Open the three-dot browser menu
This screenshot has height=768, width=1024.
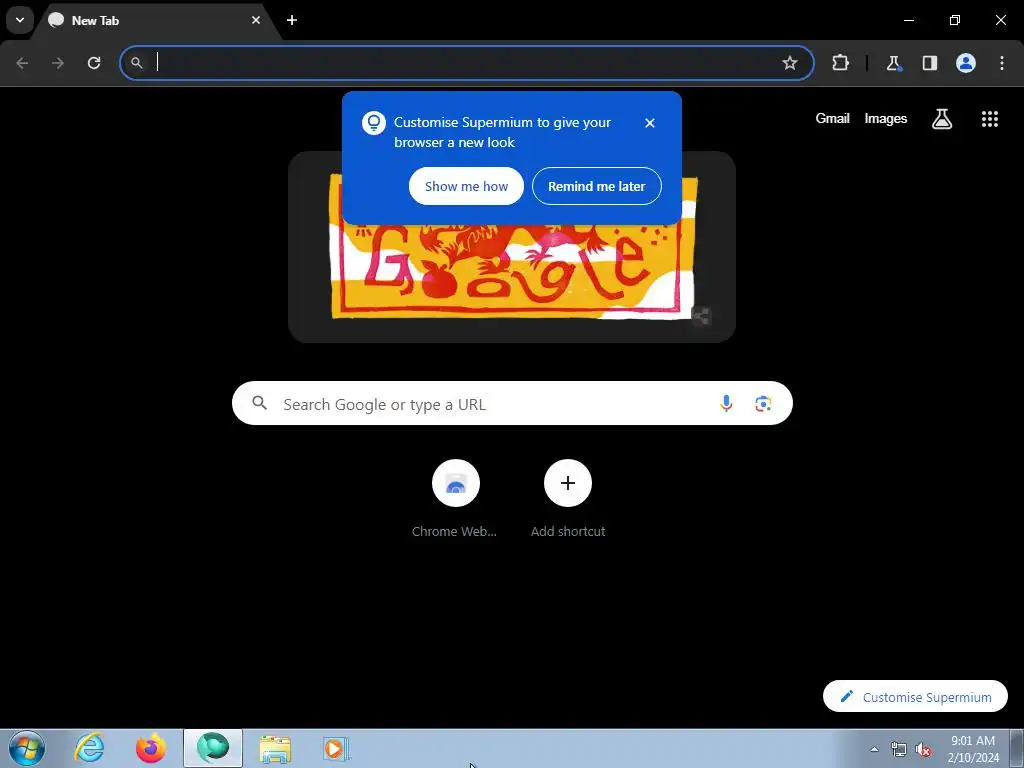(1002, 63)
